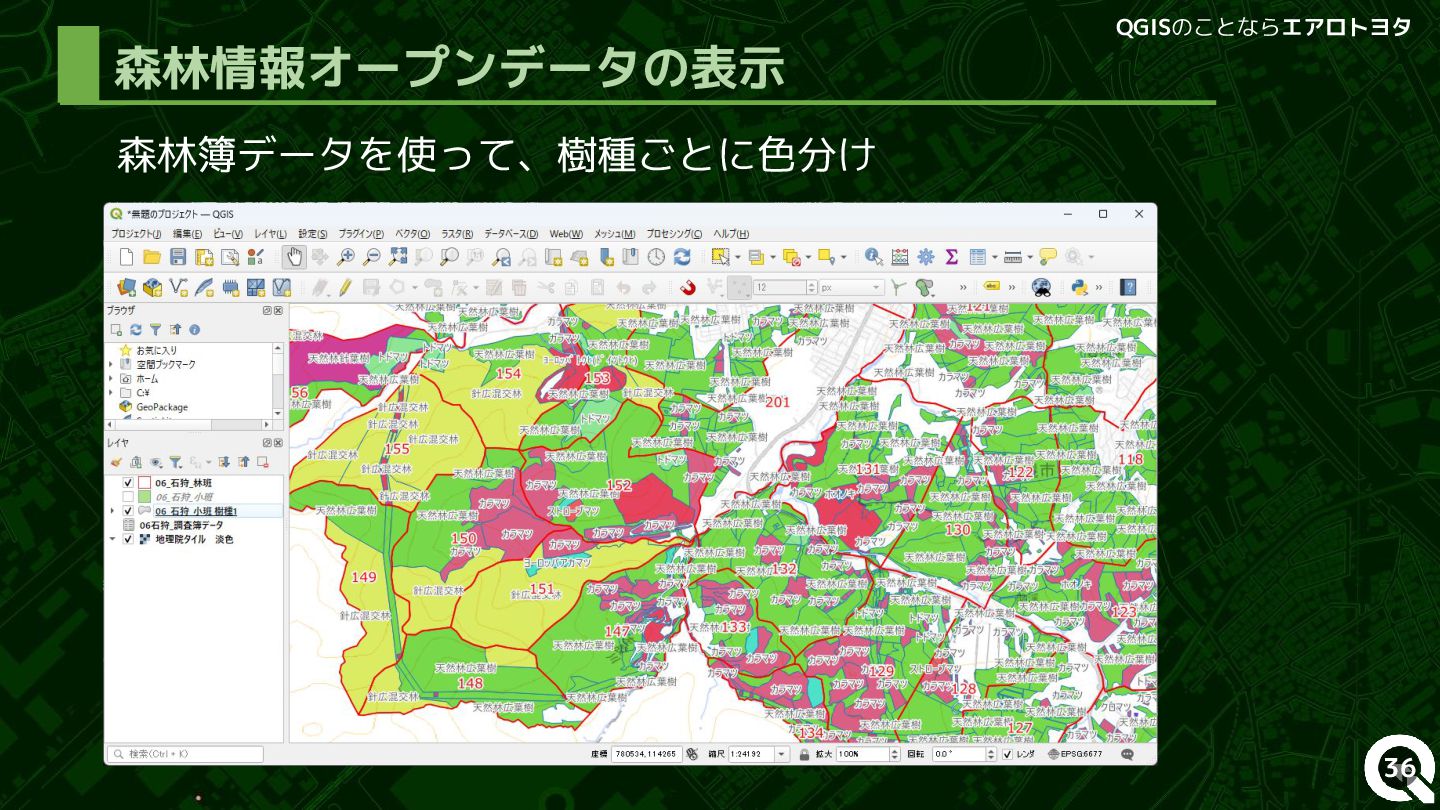
Task: Expand the ホーム browser node
Action: click(111, 379)
